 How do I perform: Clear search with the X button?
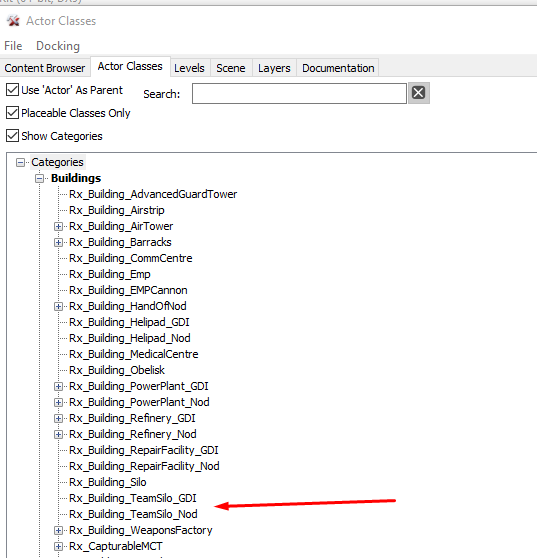click(419, 93)
